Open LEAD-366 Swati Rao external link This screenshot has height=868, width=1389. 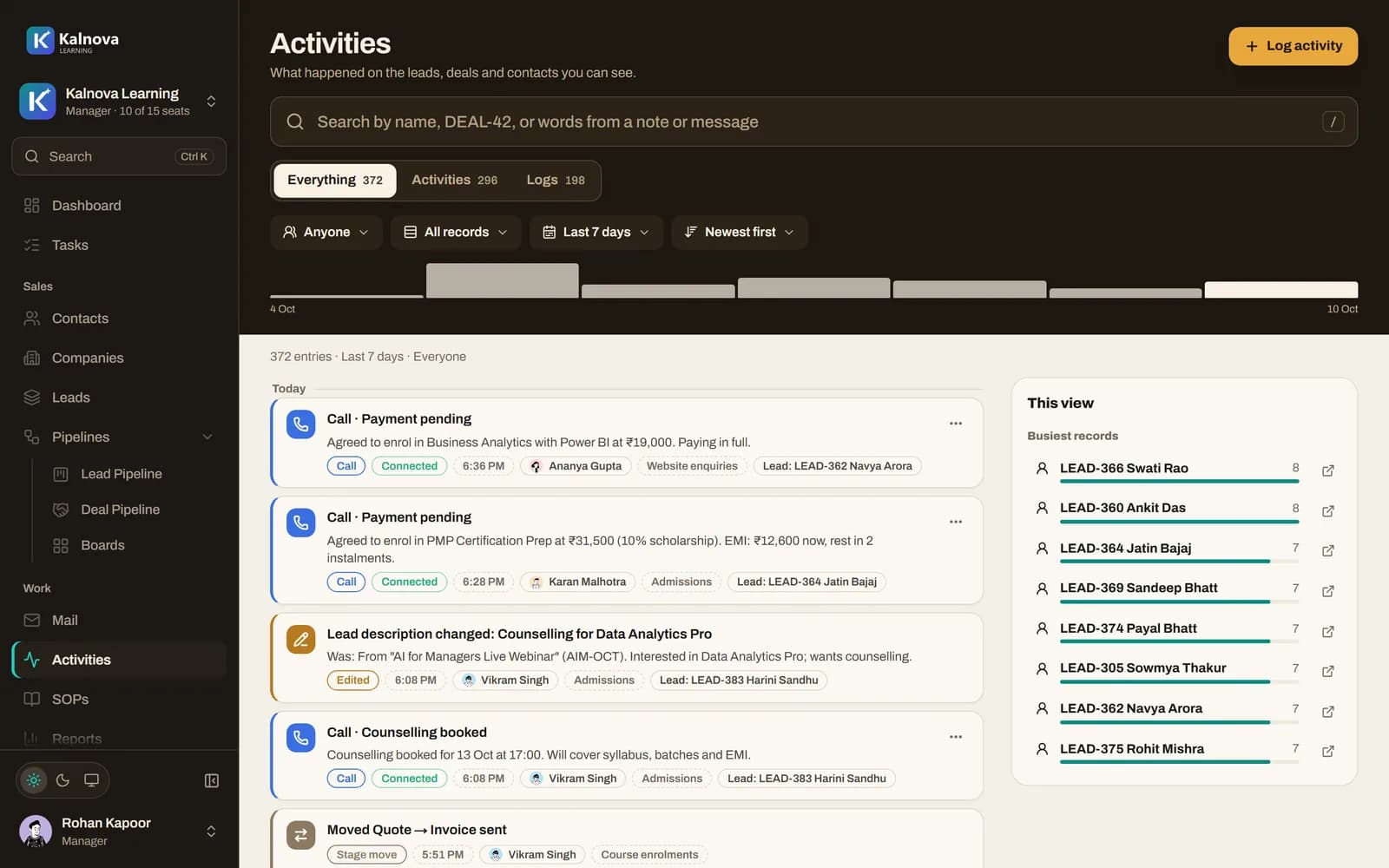pos(1328,470)
